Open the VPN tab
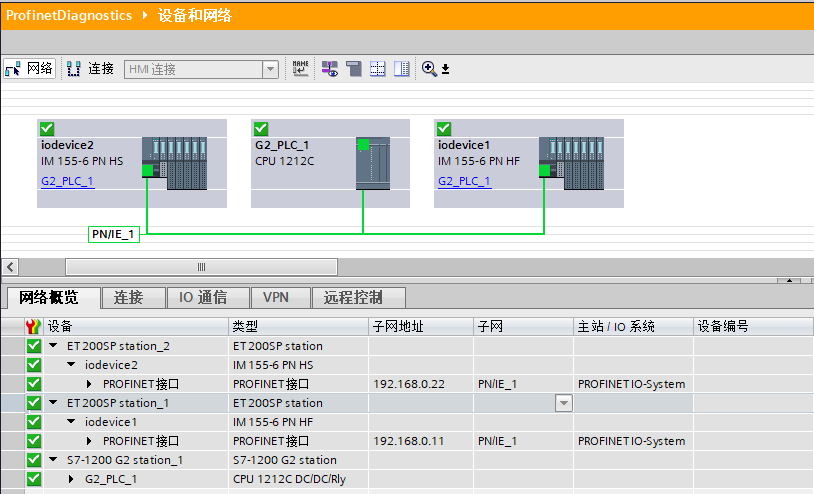814x494 pixels. tap(275, 297)
